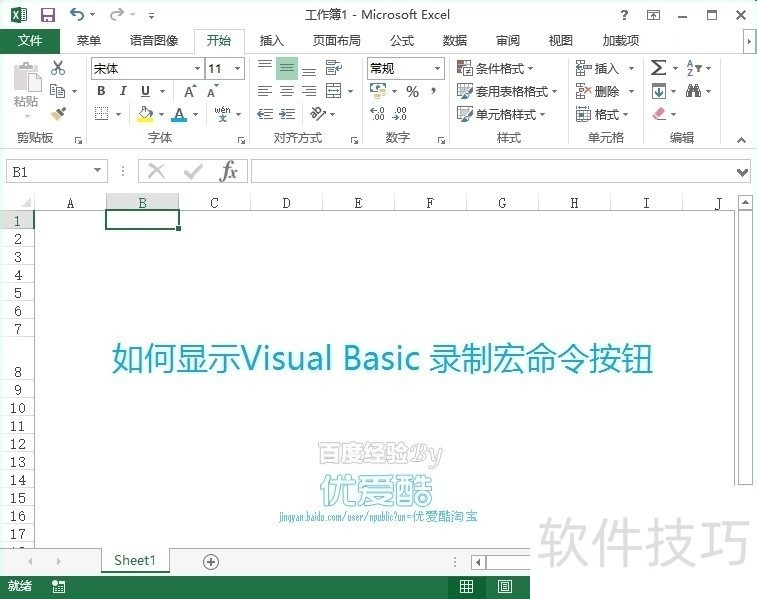757x599 pixels.
Task: Cut selection with the scissors icon
Action: (58, 68)
